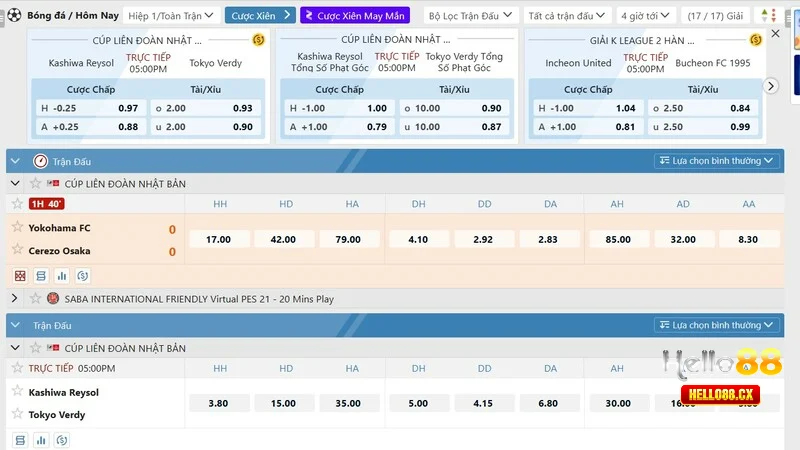Select over 2.50 odds 0.84
Viewport: 800px width, 450px height.
coord(703,108)
